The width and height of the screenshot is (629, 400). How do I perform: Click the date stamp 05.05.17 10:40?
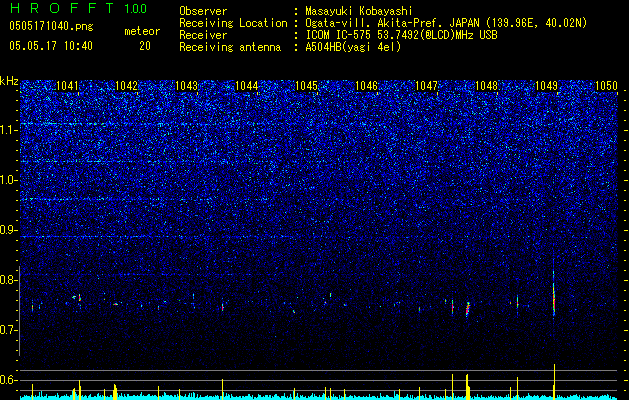[51, 46]
